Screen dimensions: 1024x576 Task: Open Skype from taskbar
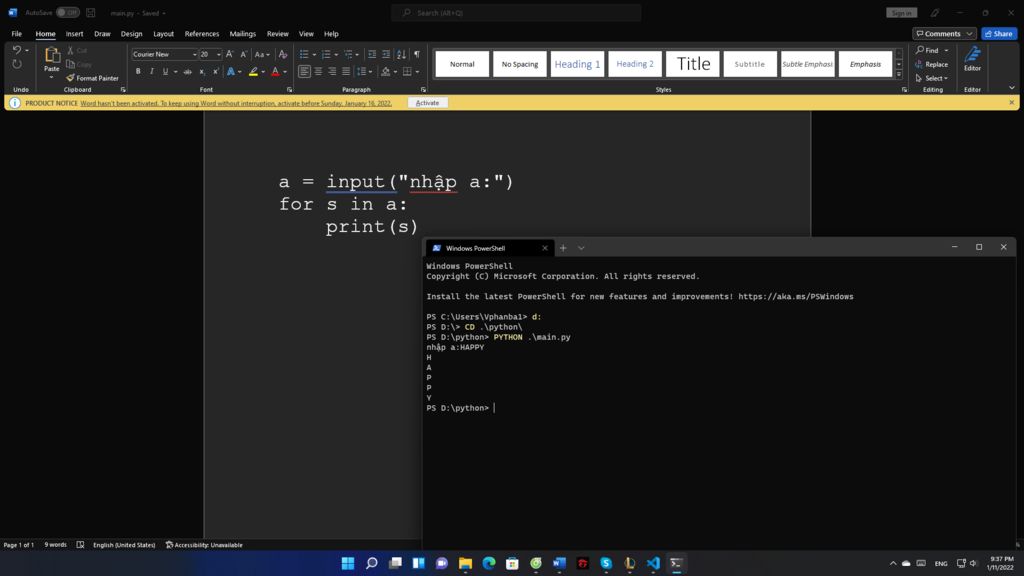(x=606, y=563)
